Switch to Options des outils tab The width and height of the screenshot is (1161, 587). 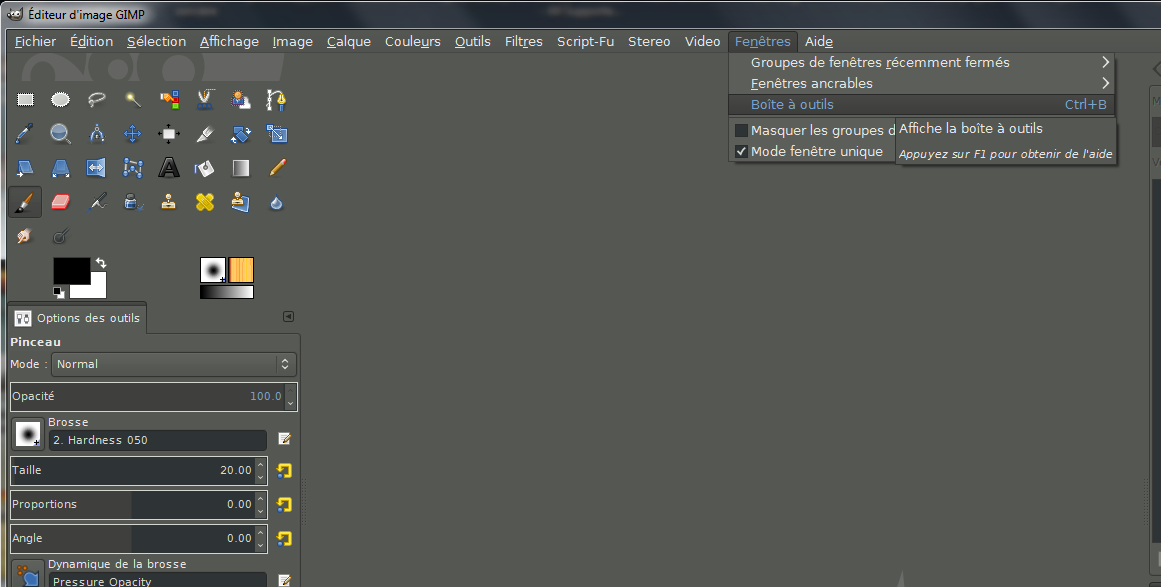pos(77,318)
